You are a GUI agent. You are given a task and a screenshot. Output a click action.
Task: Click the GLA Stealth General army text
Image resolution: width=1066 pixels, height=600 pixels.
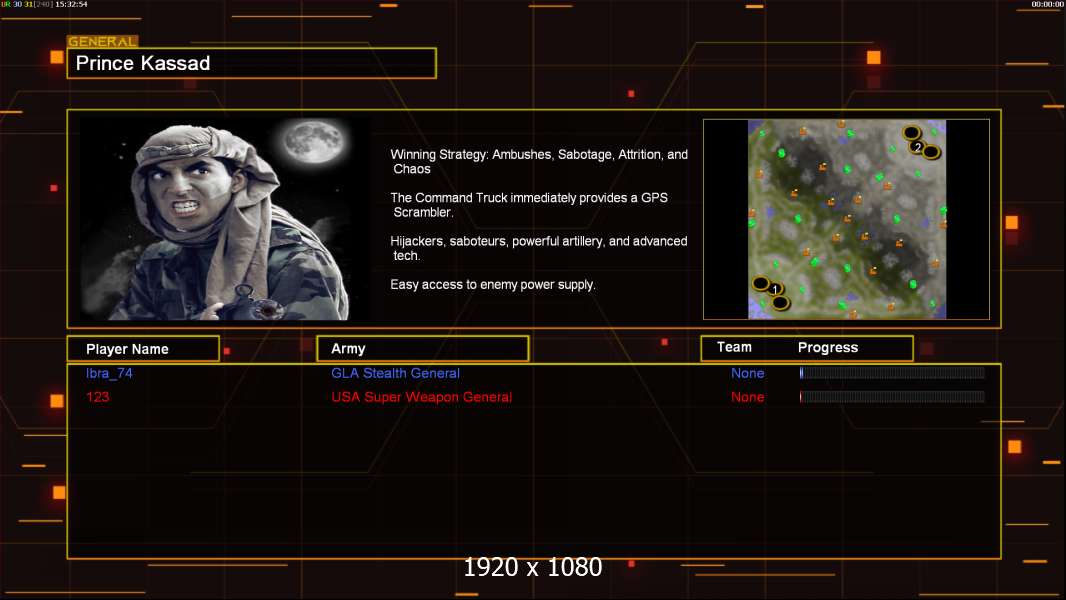(395, 373)
